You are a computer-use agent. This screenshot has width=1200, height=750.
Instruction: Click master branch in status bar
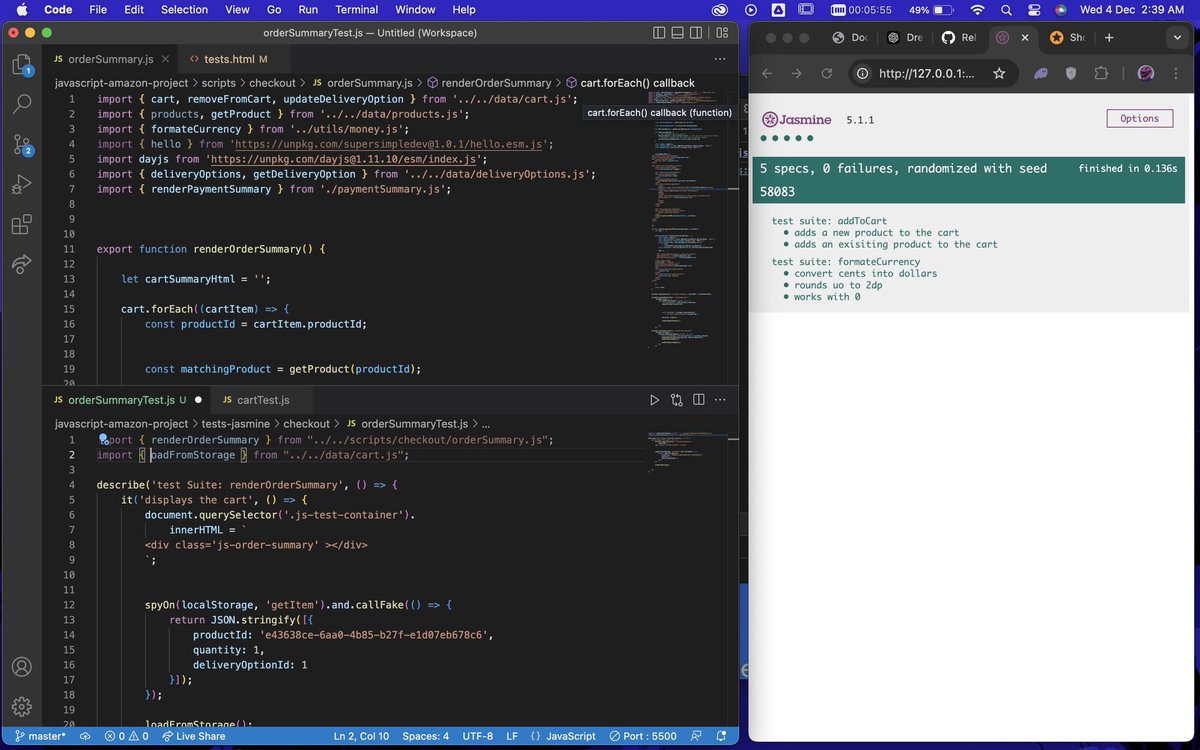tap(40, 736)
